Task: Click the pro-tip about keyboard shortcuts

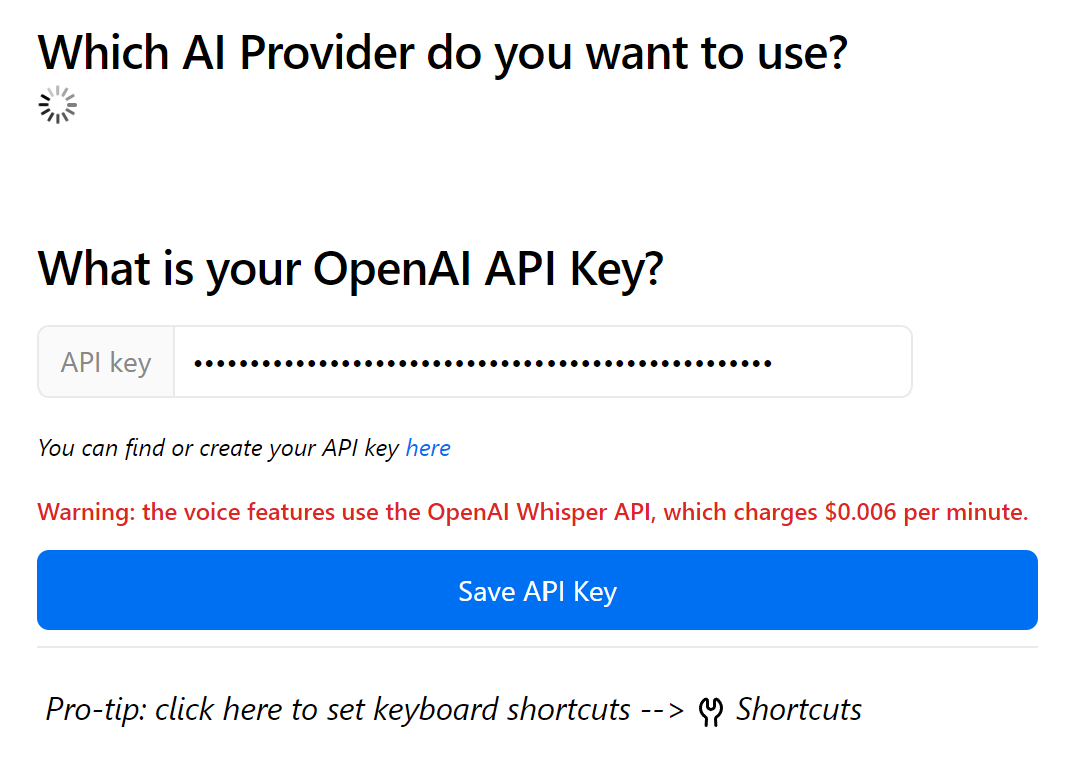Action: tap(360, 709)
